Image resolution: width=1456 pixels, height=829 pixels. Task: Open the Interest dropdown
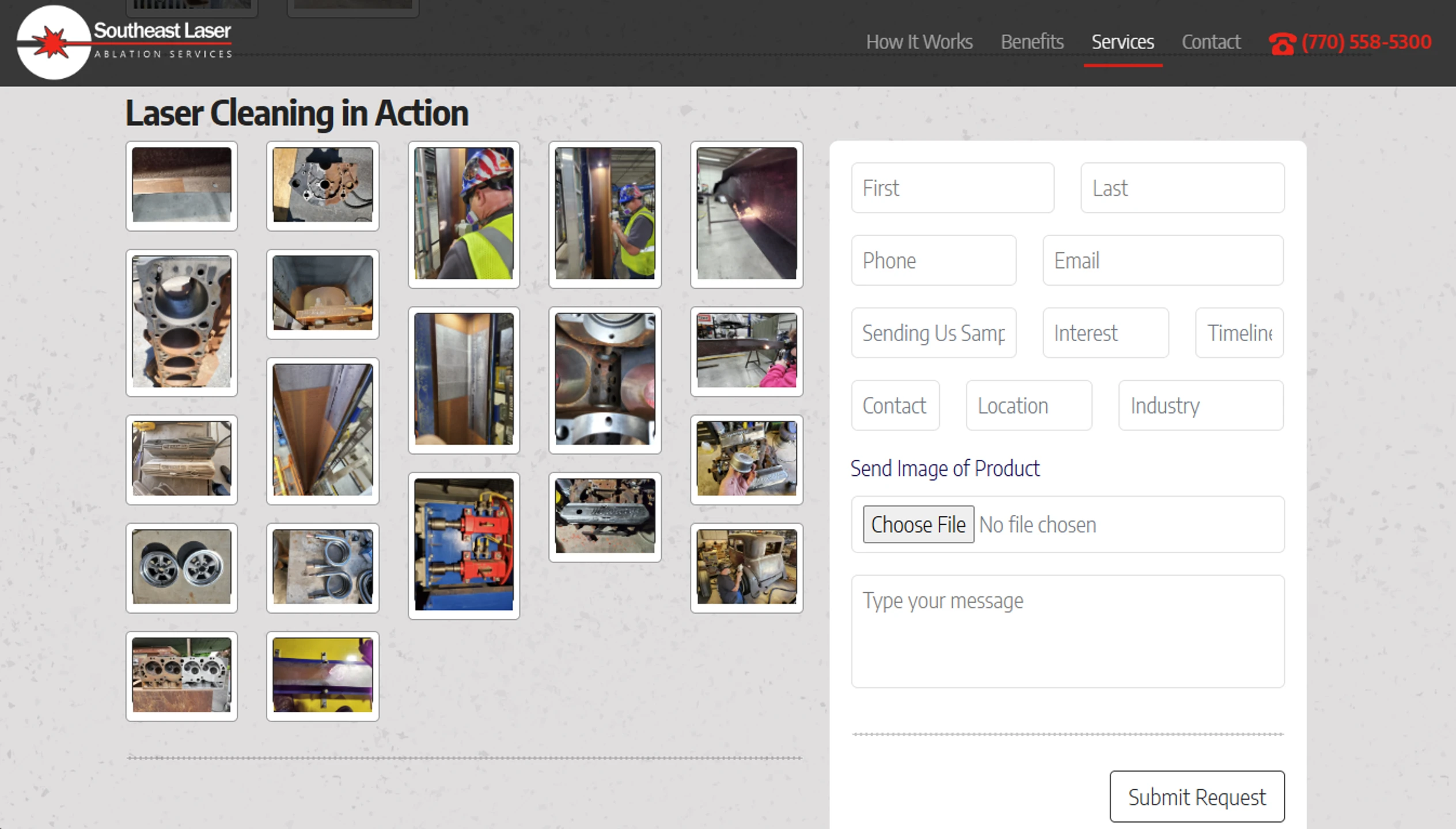pyautogui.click(x=1105, y=333)
